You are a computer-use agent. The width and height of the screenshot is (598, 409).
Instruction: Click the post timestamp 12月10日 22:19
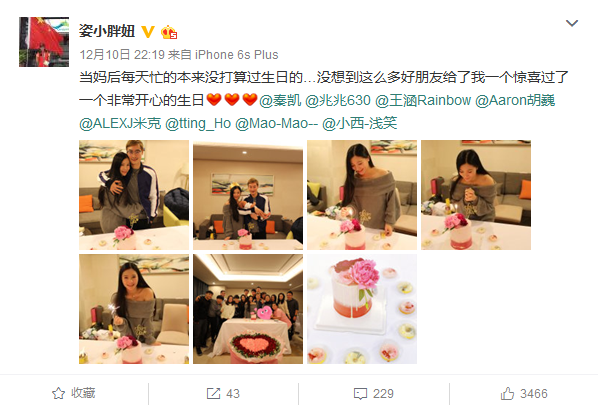(122, 55)
